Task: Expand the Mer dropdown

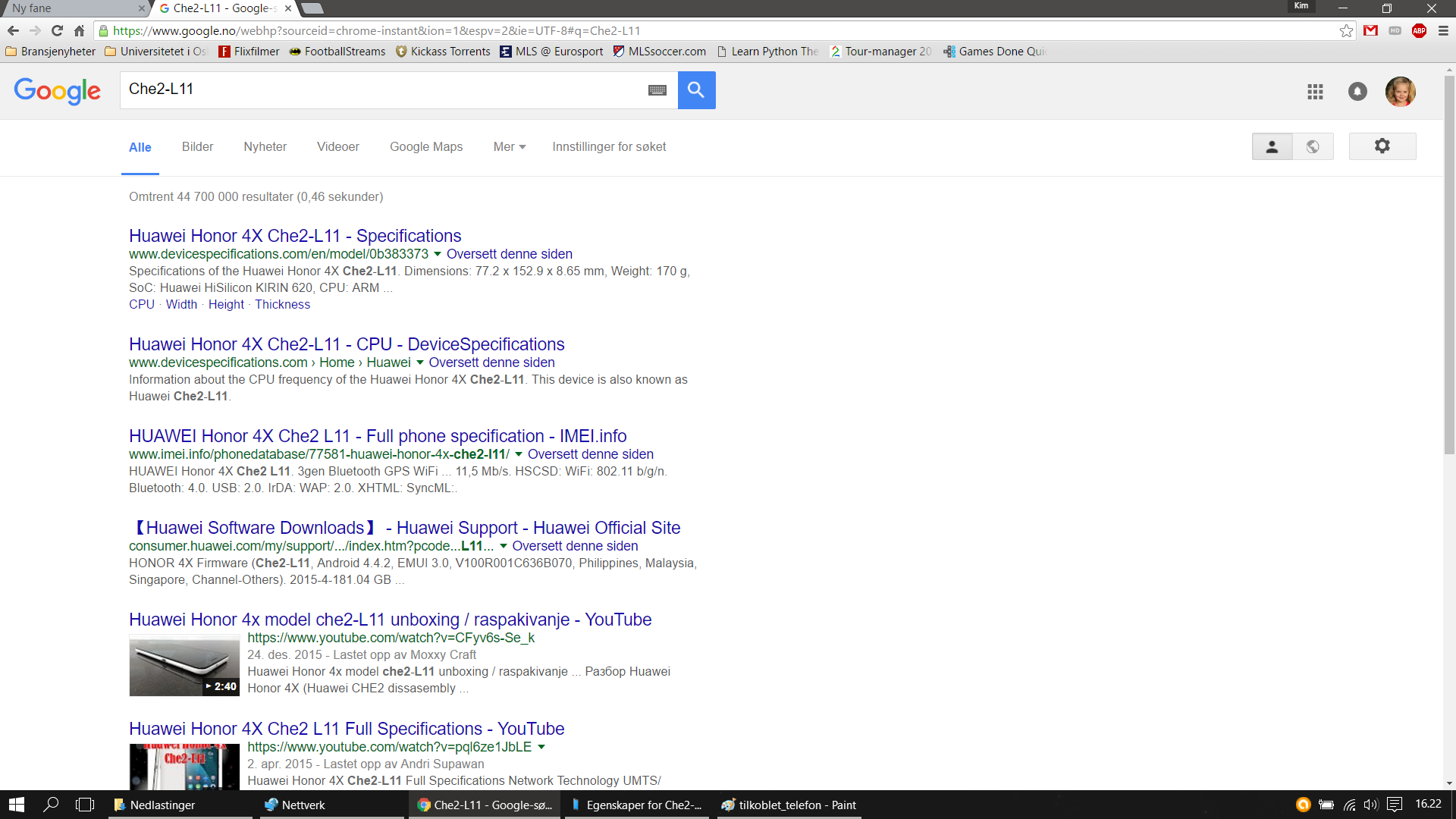Action: pos(510,147)
